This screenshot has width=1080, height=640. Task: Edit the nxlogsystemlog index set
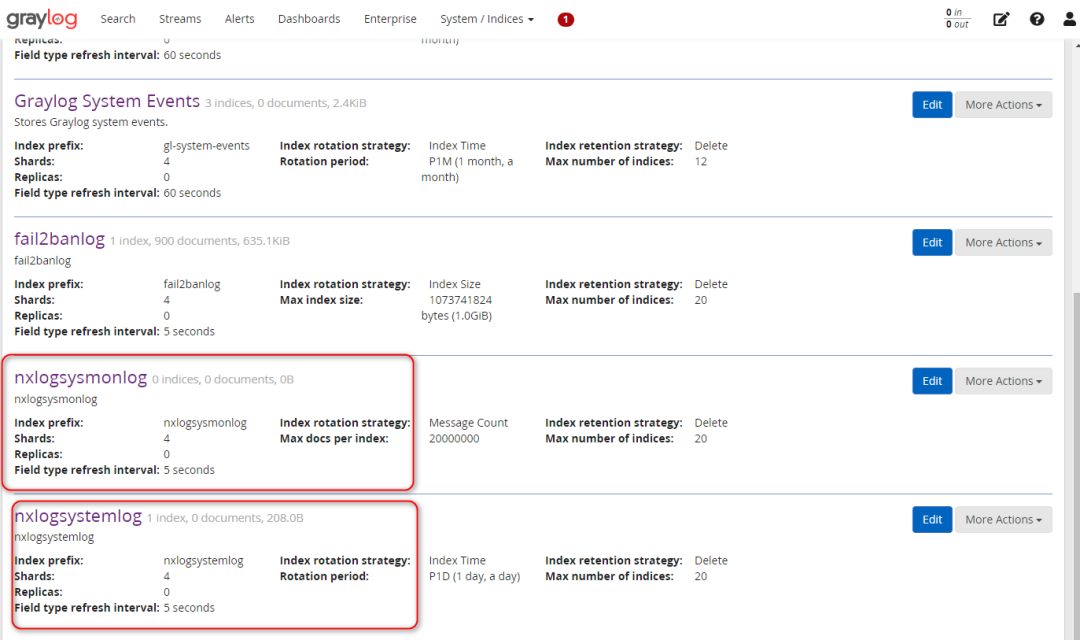tap(932, 519)
